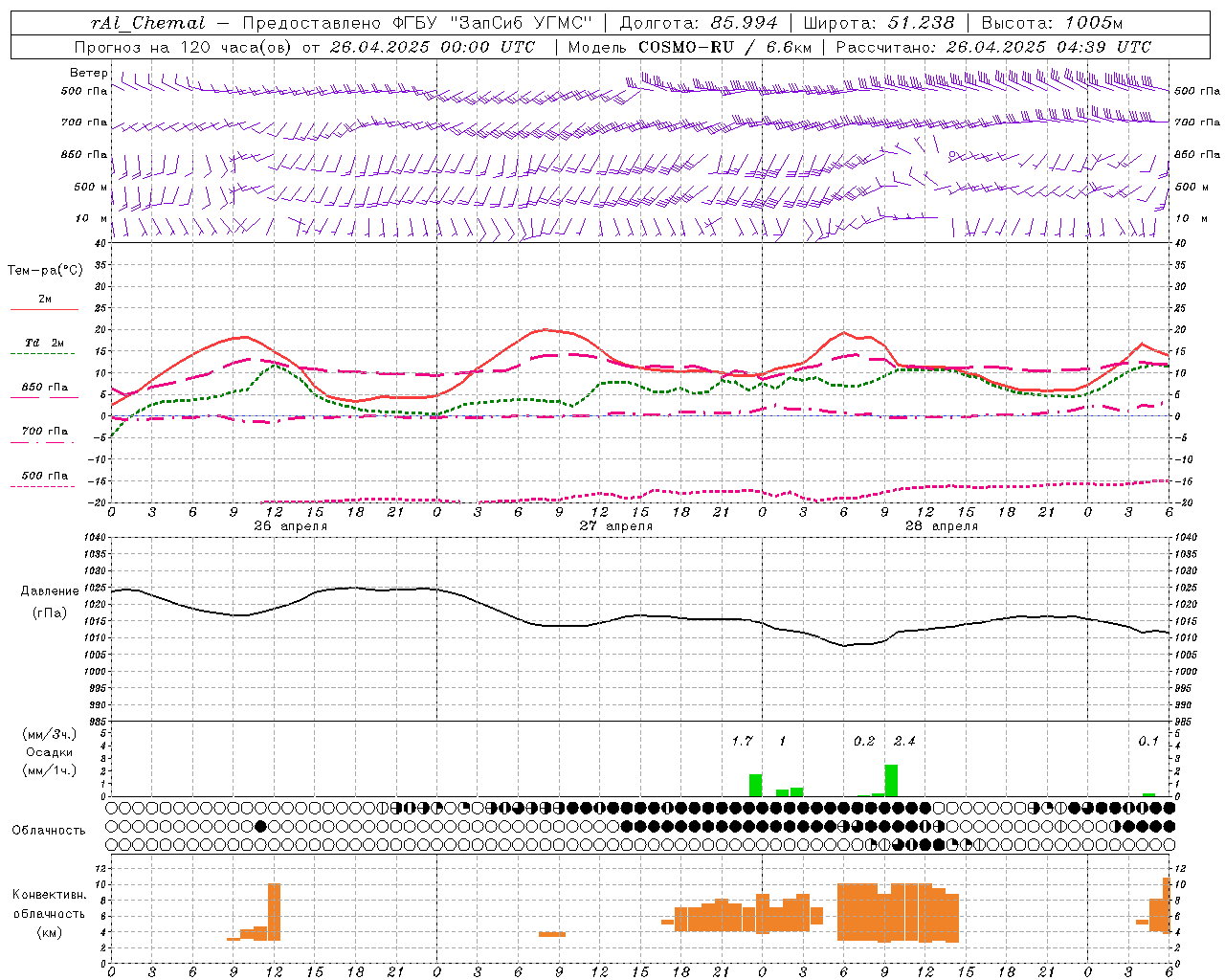The width and height of the screenshot is (1225, 980).
Task: Click the tall green bar under 2.4
Action: 891,780
